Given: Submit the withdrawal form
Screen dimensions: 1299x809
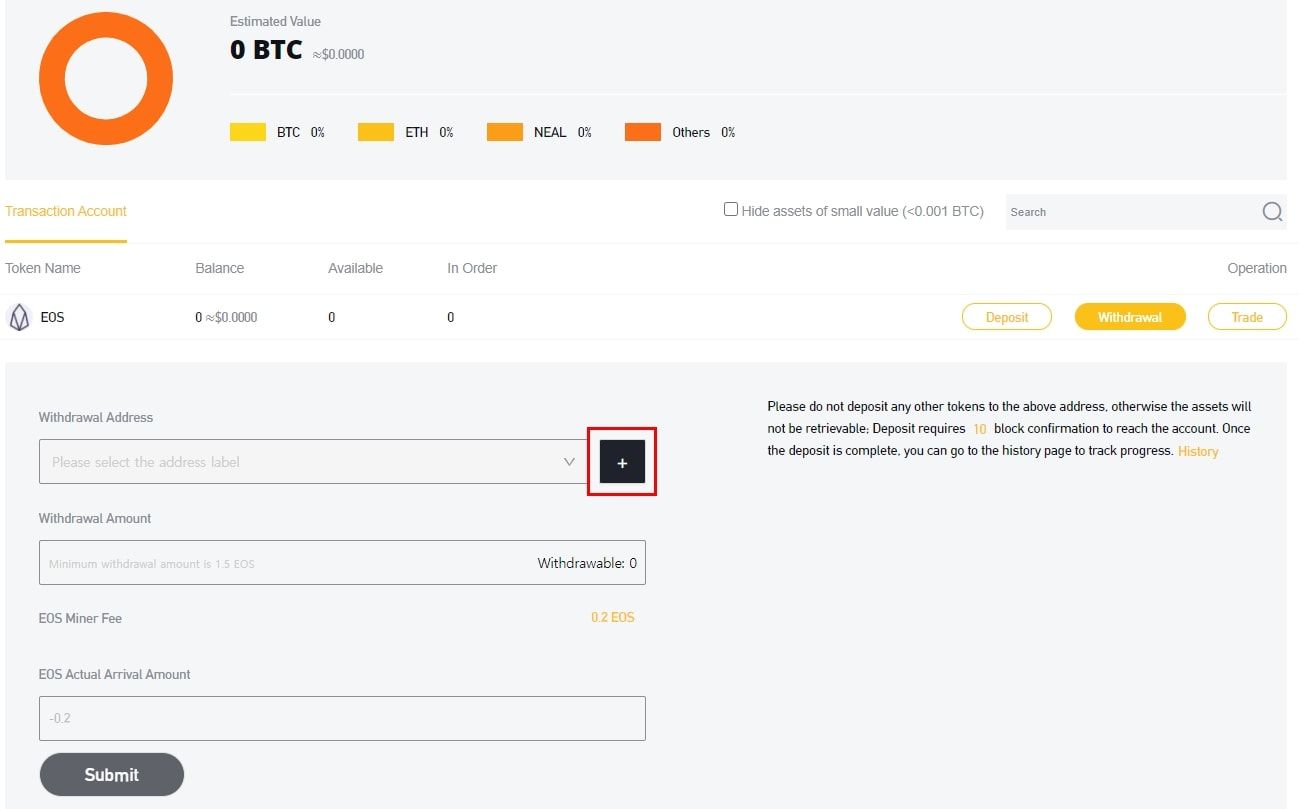Looking at the screenshot, I should click(x=111, y=775).
